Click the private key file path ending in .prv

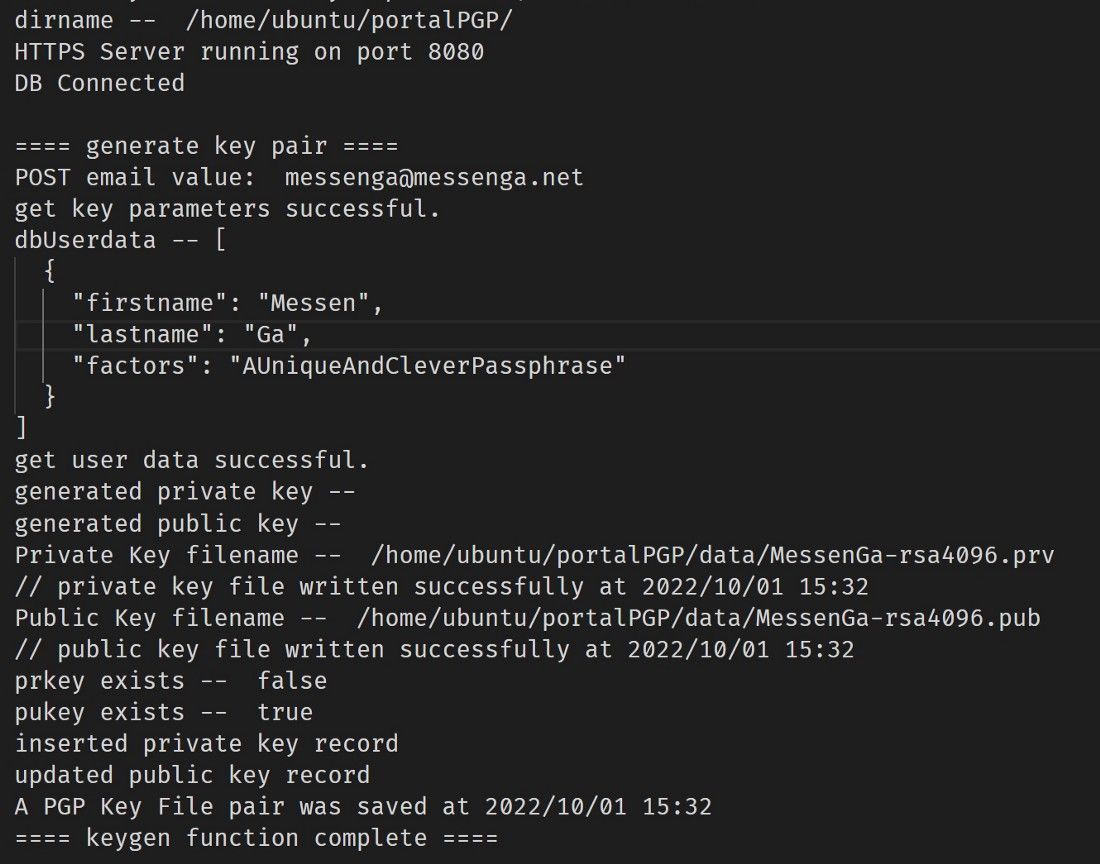tap(712, 555)
